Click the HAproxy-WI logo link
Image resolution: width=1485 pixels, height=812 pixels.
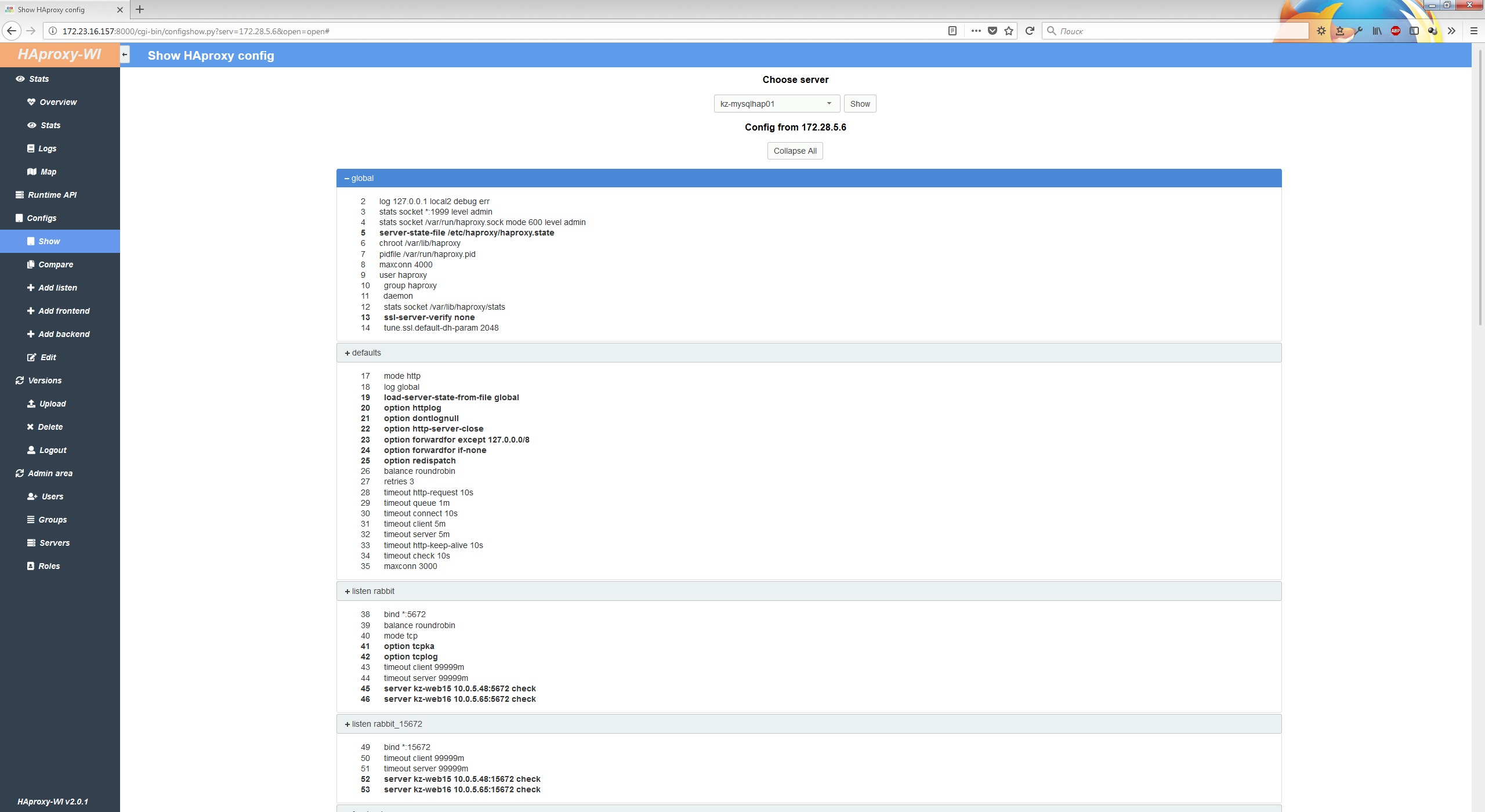coord(59,55)
